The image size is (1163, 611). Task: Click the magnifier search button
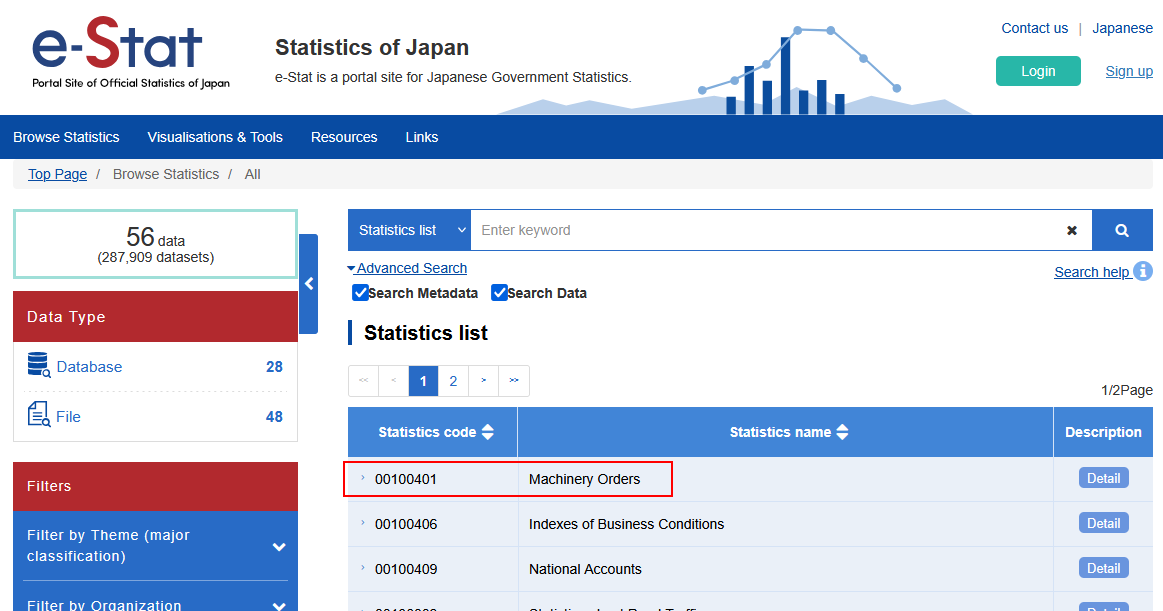[1121, 230]
